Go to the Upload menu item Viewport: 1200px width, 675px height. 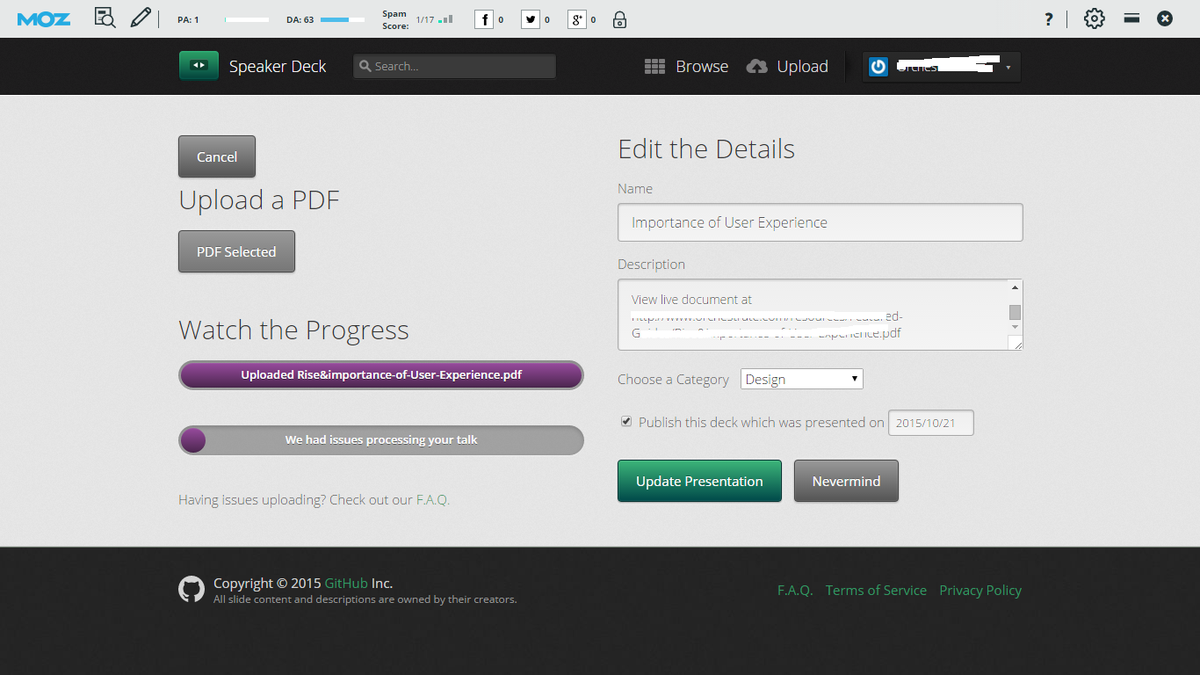(788, 66)
